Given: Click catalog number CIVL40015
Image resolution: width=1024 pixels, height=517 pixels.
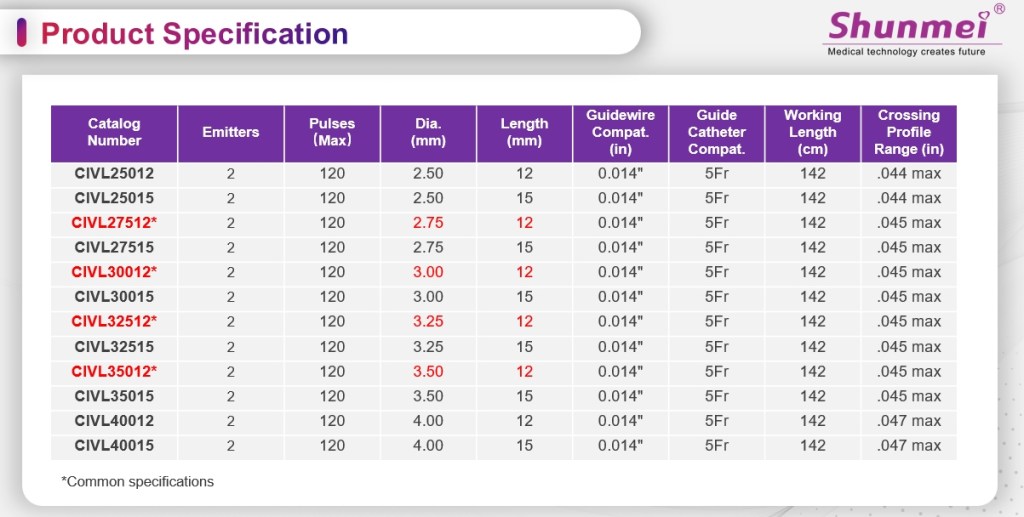Looking at the screenshot, I should [x=114, y=446].
